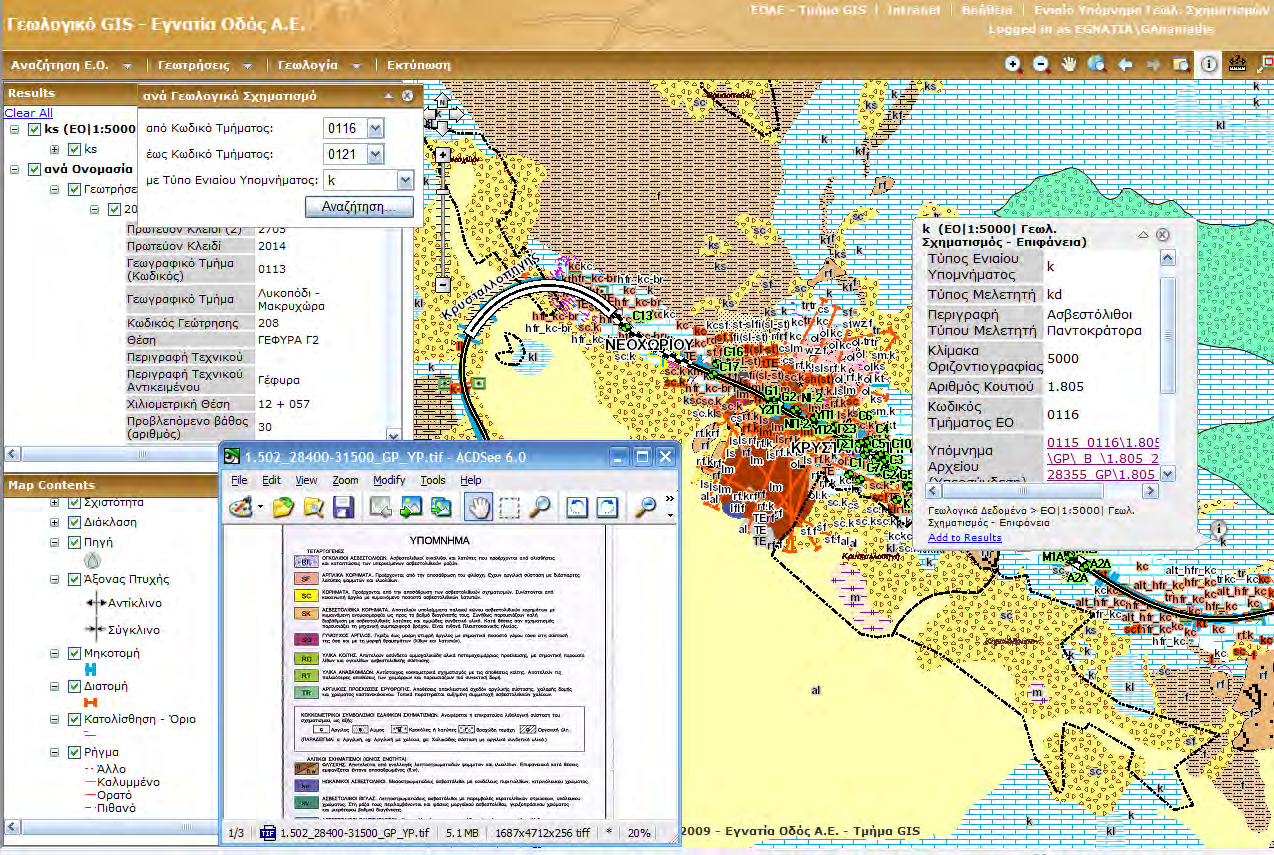Image resolution: width=1274 pixels, height=855 pixels.
Task: Activate the Pan hand tool in map toolbar
Action: tap(1069, 64)
